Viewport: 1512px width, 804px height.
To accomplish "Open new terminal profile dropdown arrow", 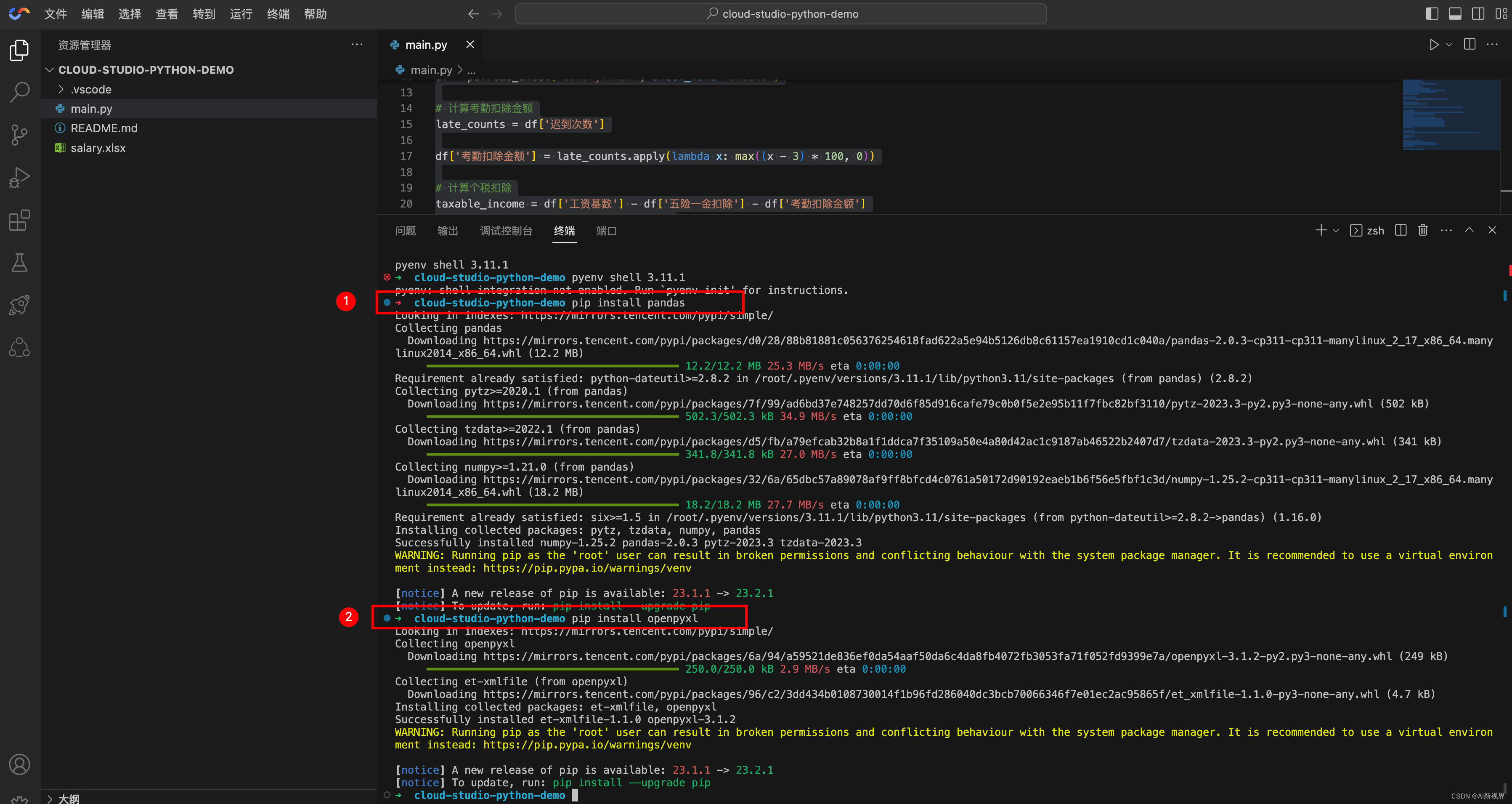I will pyautogui.click(x=1336, y=231).
